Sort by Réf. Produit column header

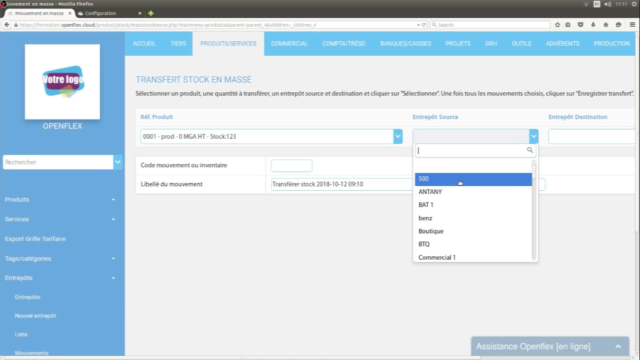(x=156, y=117)
